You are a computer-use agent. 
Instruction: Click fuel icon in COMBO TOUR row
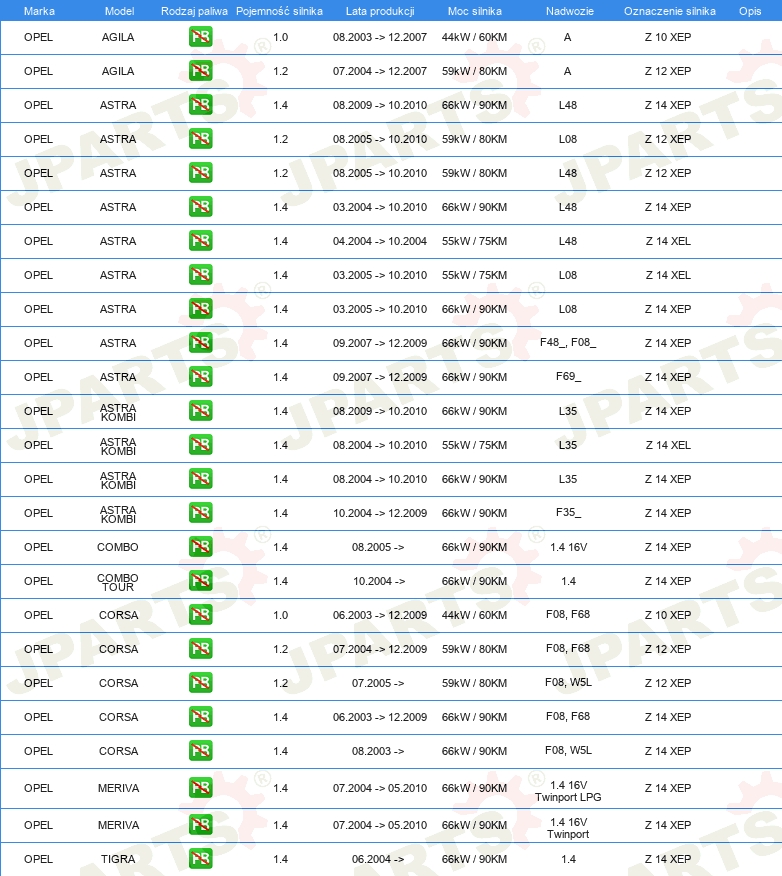coord(201,581)
